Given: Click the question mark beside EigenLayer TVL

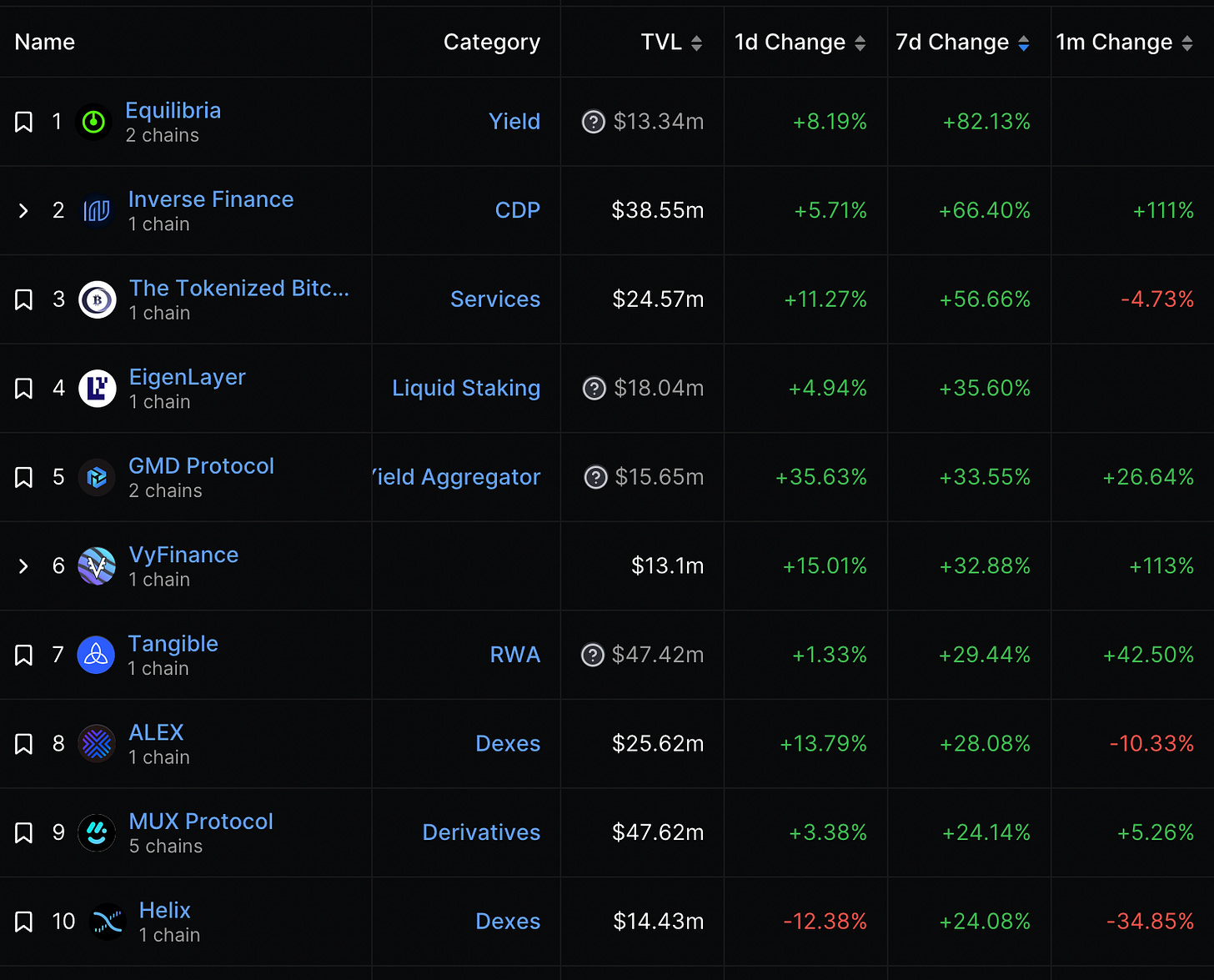Looking at the screenshot, I should point(594,389).
